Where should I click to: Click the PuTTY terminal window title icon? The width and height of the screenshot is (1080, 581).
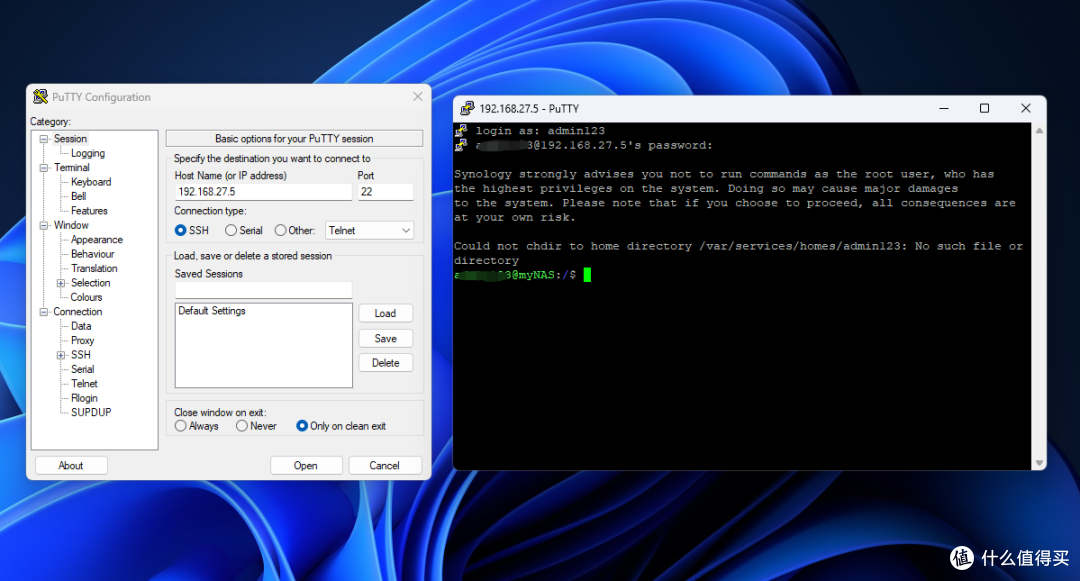point(468,108)
